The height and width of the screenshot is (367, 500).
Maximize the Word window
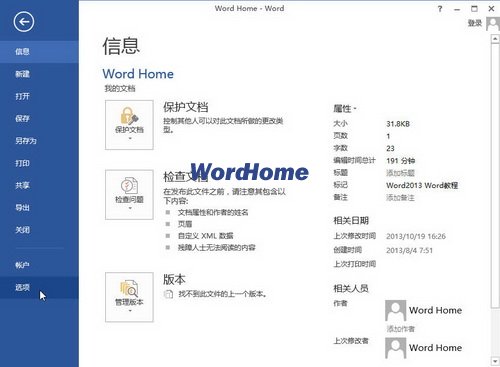[474, 9]
